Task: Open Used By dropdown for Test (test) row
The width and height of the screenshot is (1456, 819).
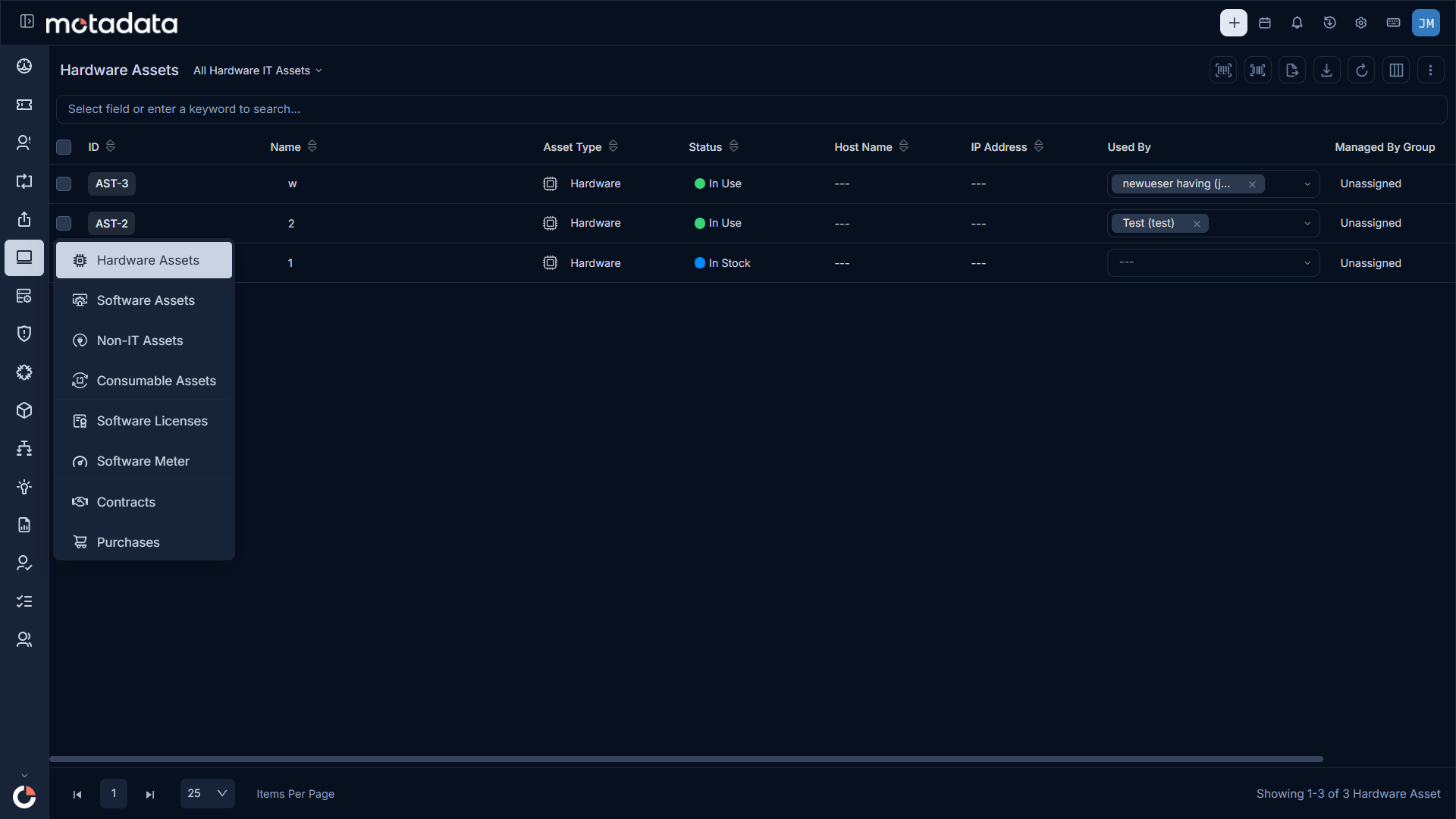Action: point(1307,224)
